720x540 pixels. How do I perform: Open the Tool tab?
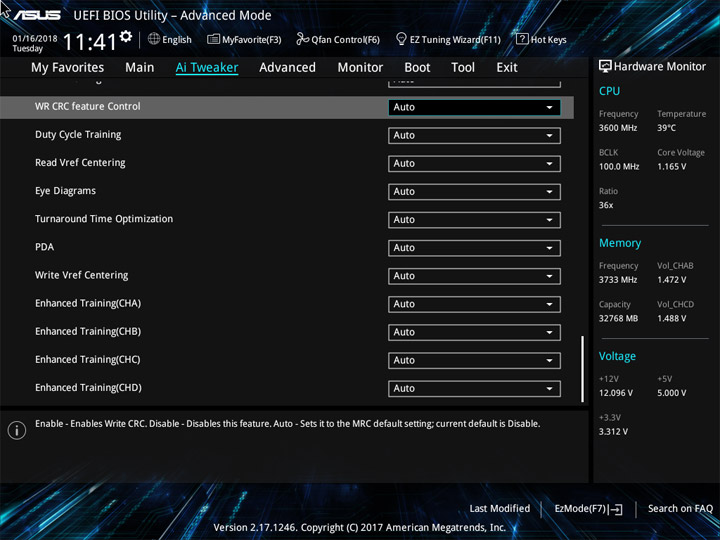click(x=463, y=68)
